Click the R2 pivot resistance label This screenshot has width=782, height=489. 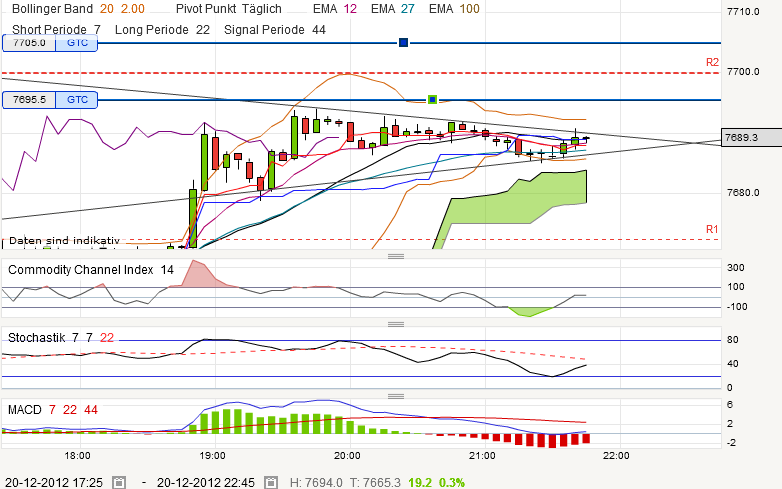[712, 62]
